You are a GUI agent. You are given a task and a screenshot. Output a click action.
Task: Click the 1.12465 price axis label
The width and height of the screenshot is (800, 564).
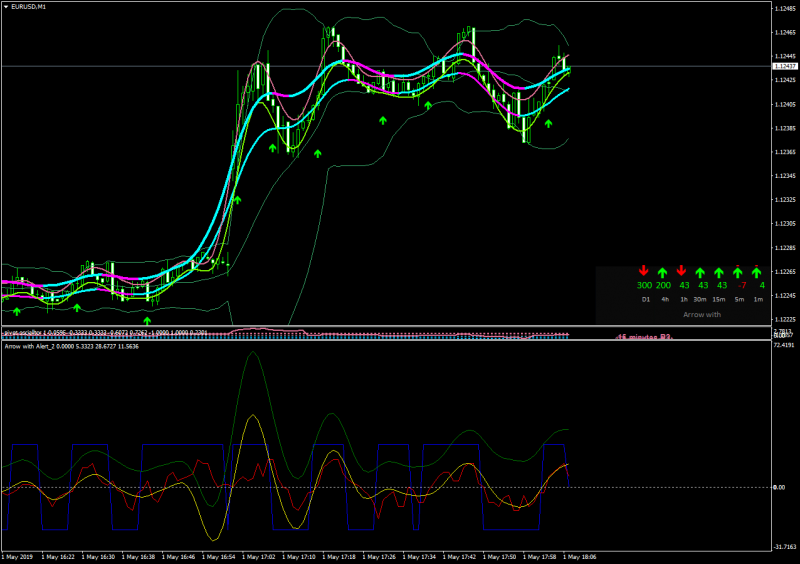coord(785,33)
